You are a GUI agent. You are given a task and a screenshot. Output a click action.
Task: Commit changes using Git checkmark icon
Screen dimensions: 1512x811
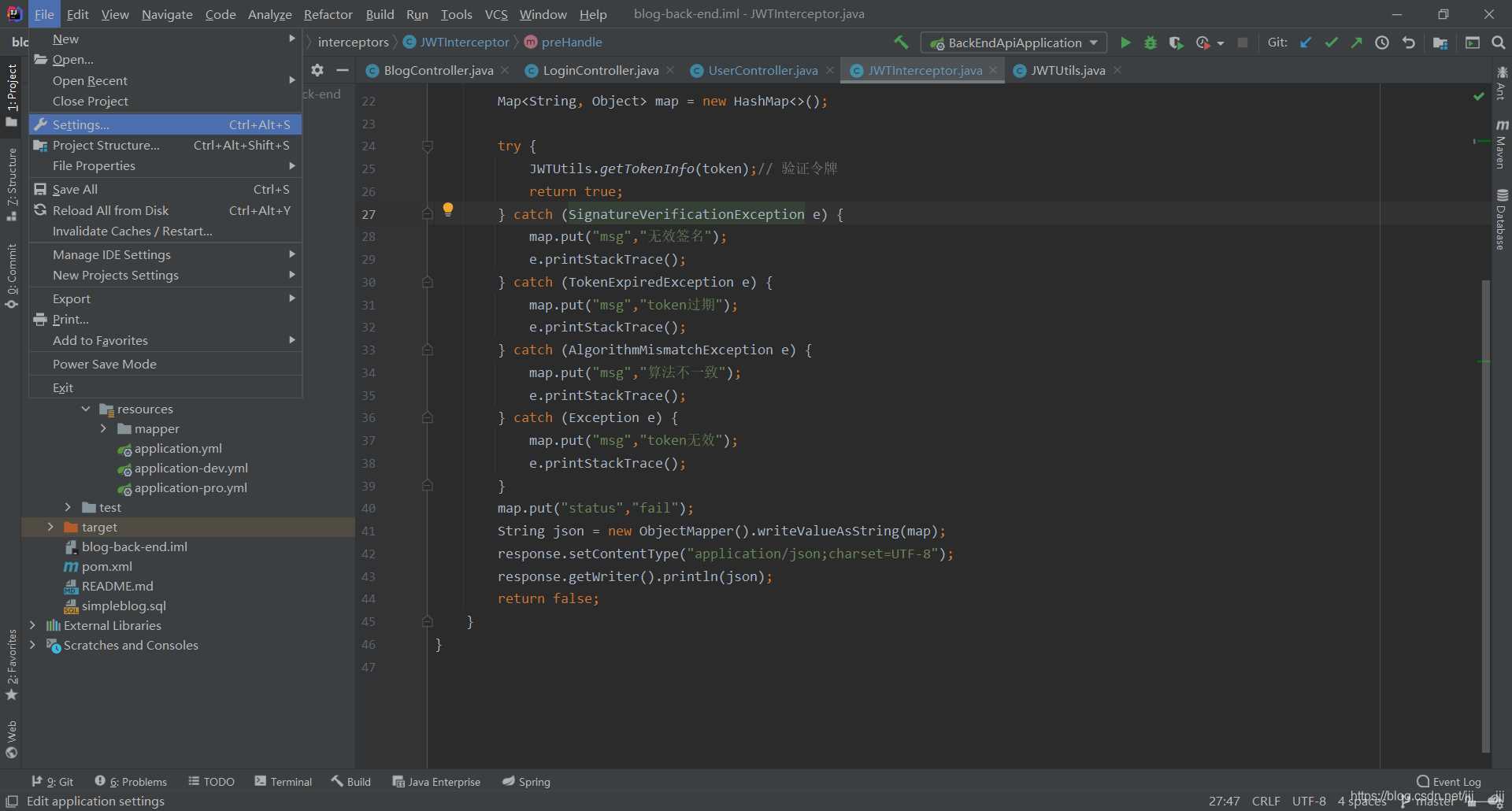(x=1331, y=43)
